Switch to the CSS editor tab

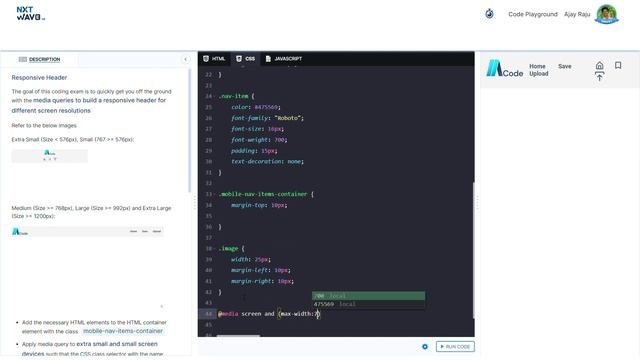245,59
